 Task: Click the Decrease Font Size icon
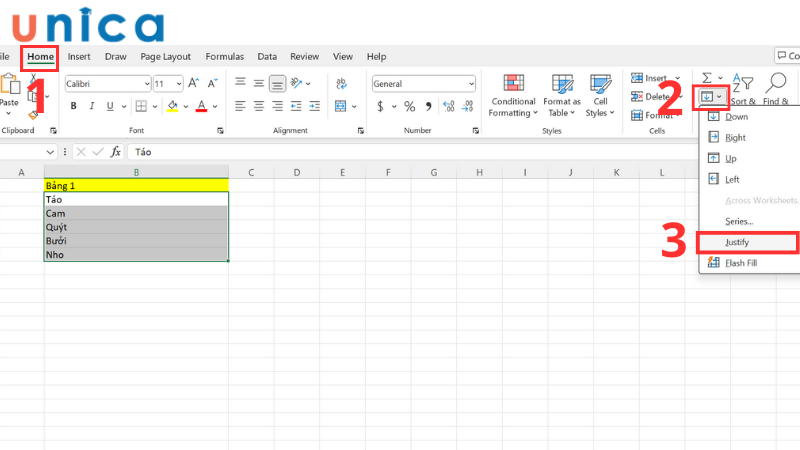(212, 83)
